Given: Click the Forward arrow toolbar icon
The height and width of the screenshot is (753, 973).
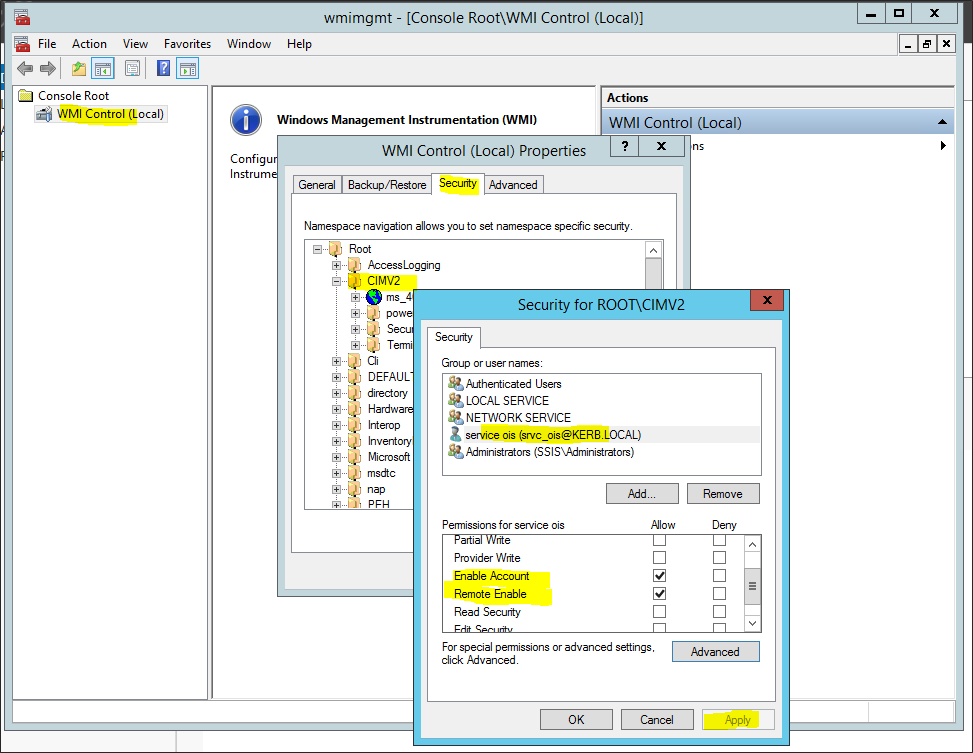Looking at the screenshot, I should click(x=48, y=68).
